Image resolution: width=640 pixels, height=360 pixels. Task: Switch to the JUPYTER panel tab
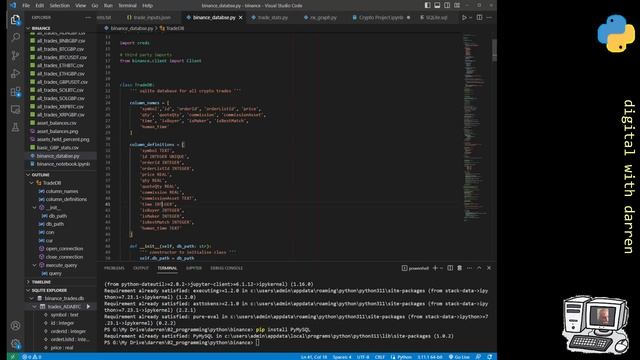[194, 268]
